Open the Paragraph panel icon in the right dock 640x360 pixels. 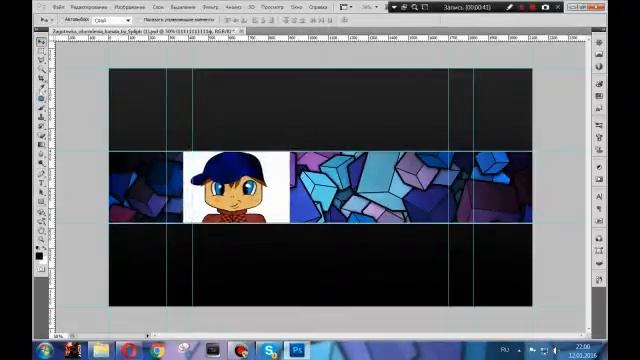point(599,209)
